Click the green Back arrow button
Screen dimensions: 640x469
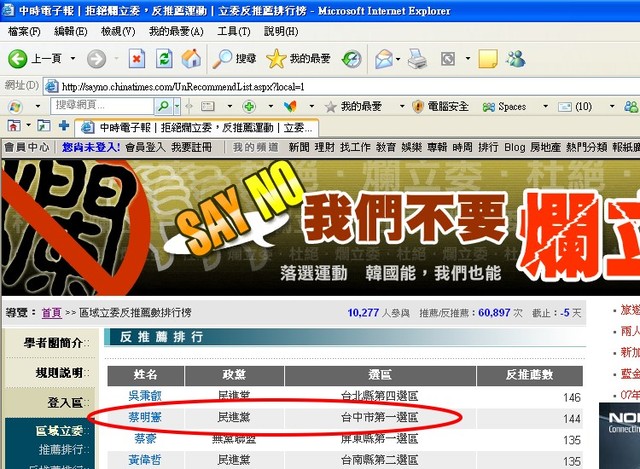pyautogui.click(x=18, y=59)
